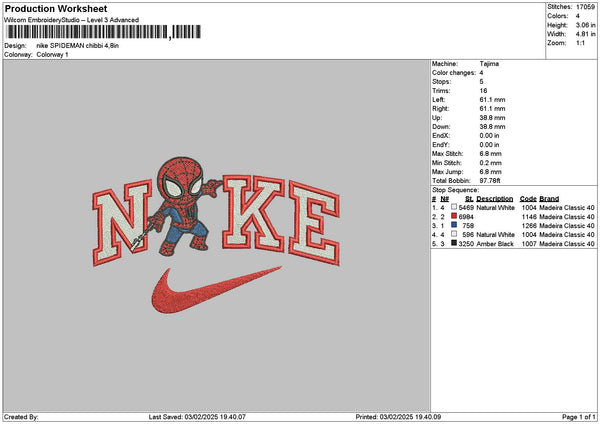Image resolution: width=600 pixels, height=424 pixels.
Task: Select the Max Jump value 6.8 mm
Action: (x=491, y=172)
